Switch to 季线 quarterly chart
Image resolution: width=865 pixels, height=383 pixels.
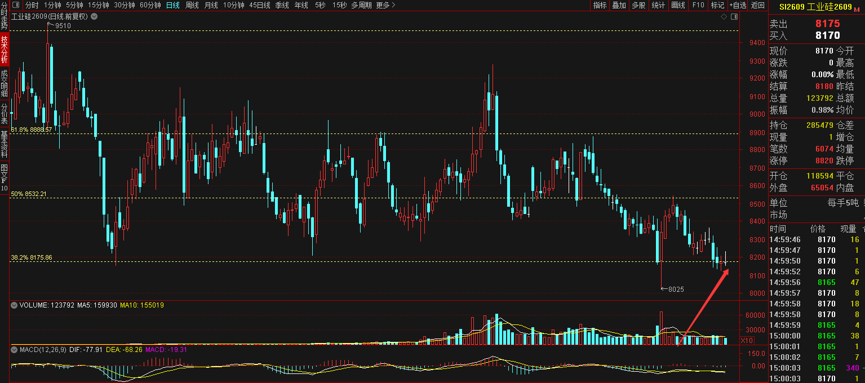(x=282, y=6)
